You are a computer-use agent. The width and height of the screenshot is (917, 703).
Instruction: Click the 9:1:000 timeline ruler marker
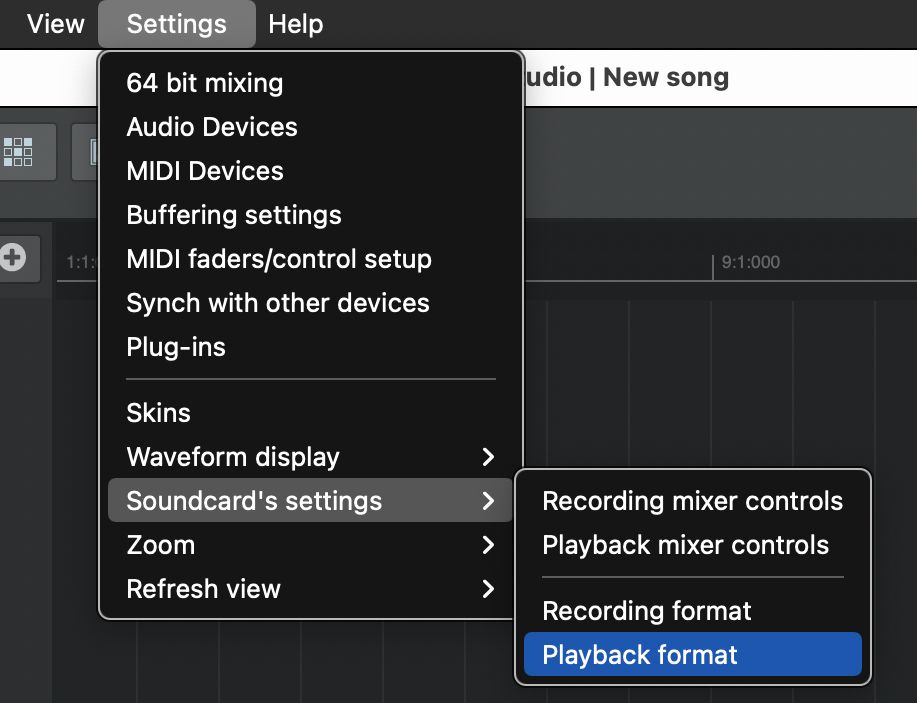point(750,262)
